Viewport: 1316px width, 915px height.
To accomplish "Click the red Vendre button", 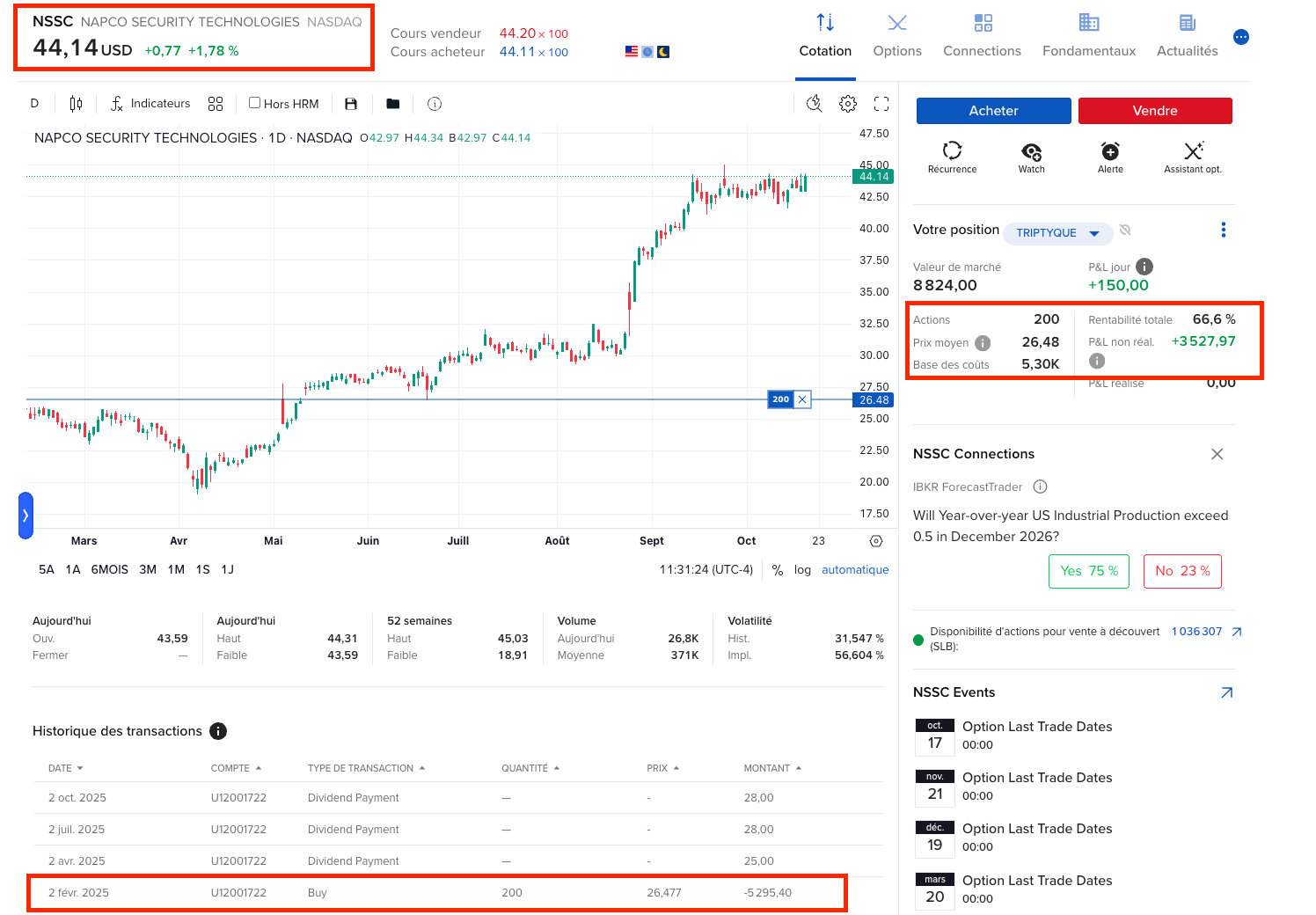I will pyautogui.click(x=1155, y=111).
